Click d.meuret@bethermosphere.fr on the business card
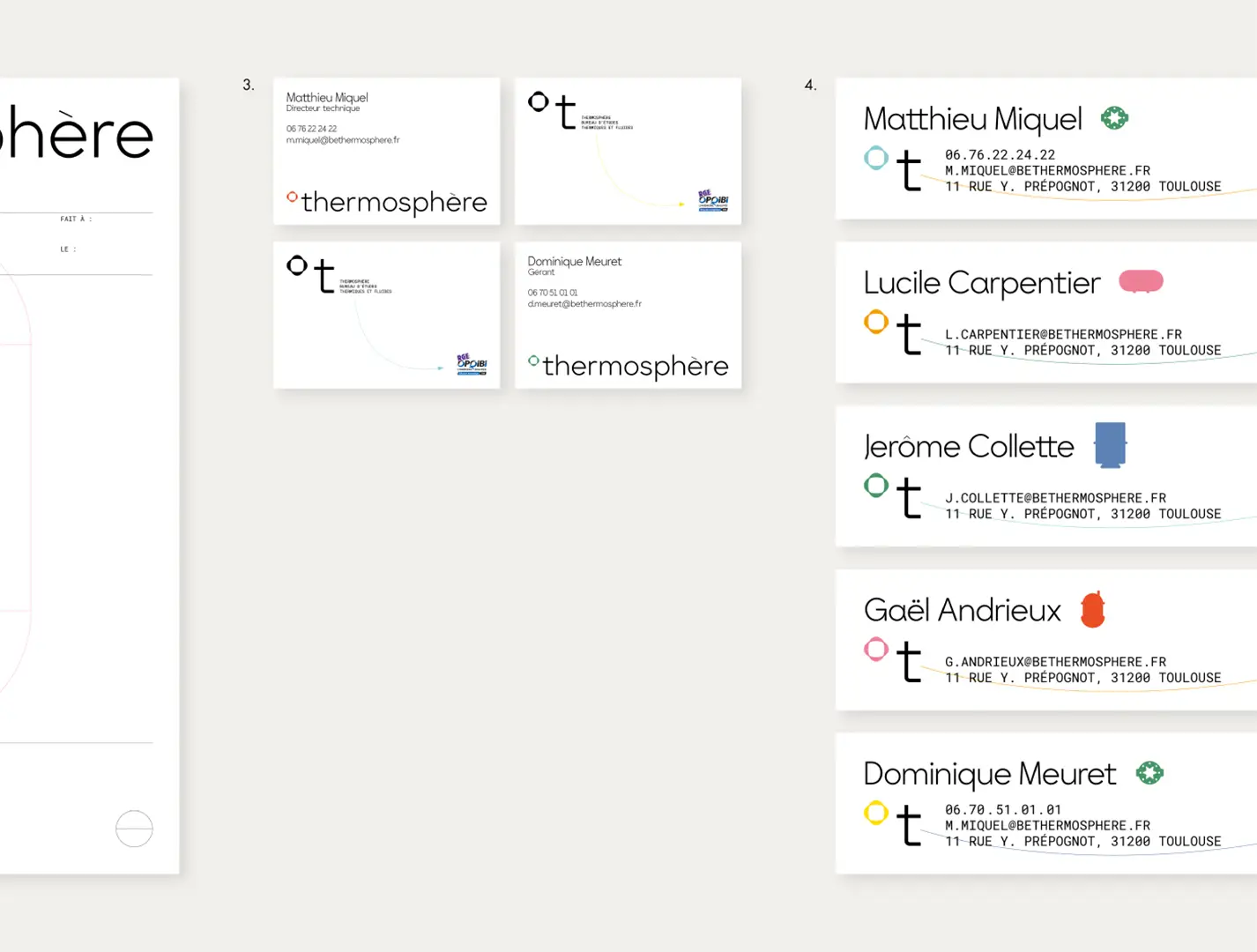The image size is (1257, 952). click(x=584, y=304)
